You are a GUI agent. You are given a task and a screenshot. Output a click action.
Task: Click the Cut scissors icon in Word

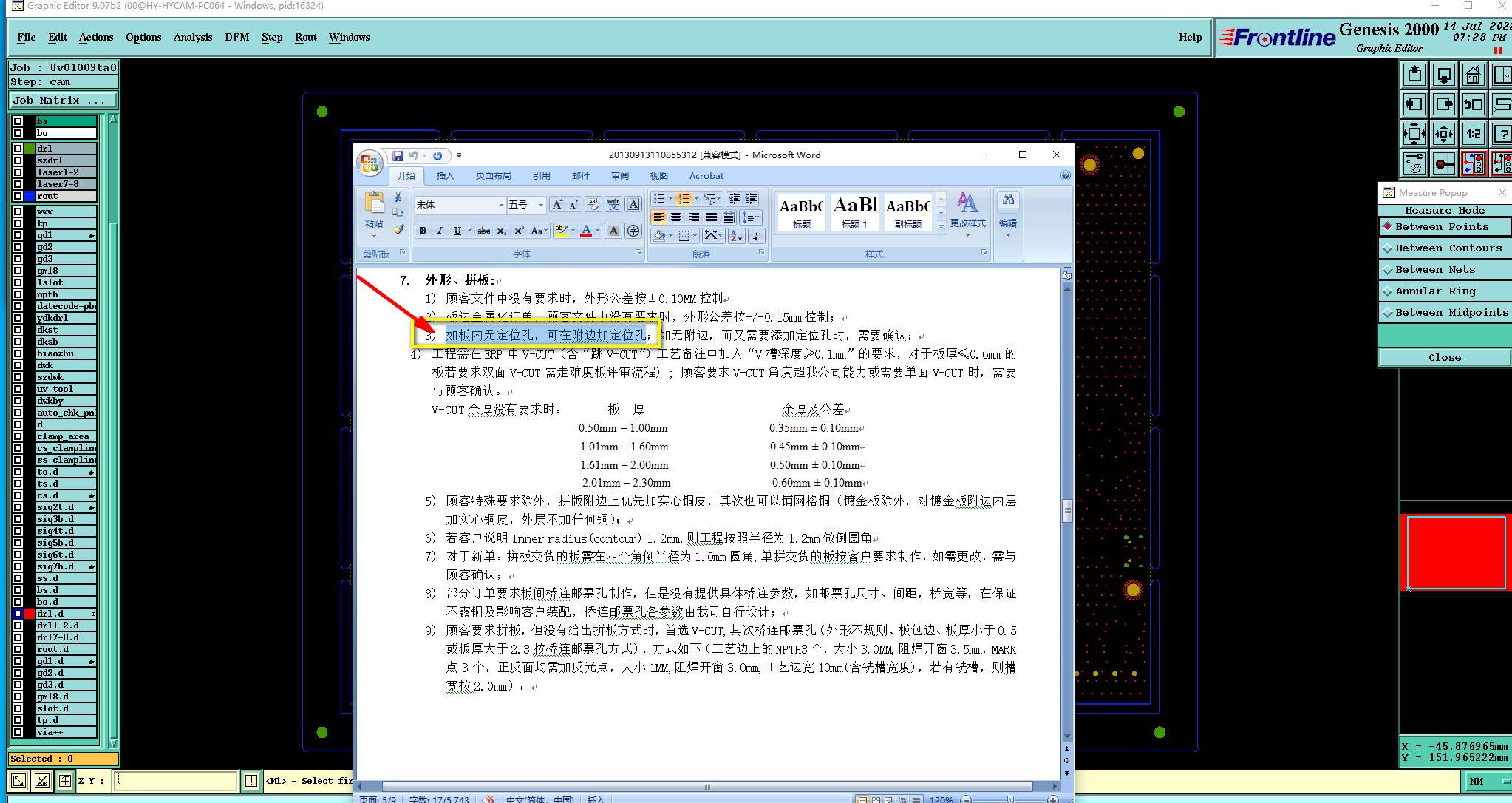(x=398, y=197)
